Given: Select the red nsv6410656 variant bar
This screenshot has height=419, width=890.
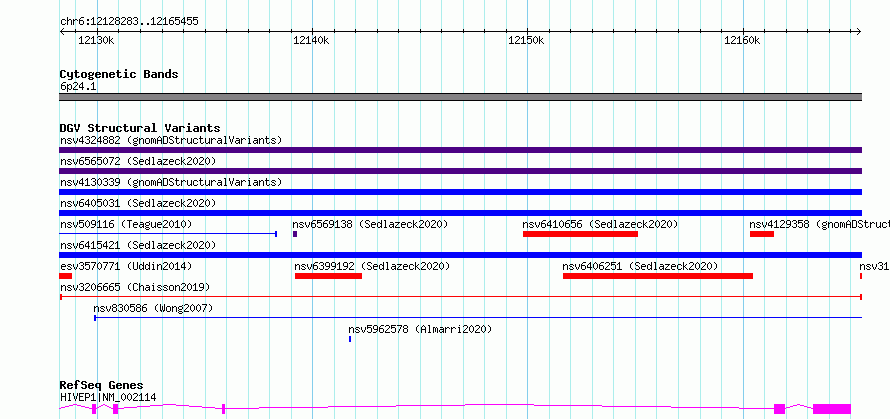Looking at the screenshot, I should click(x=580, y=234).
